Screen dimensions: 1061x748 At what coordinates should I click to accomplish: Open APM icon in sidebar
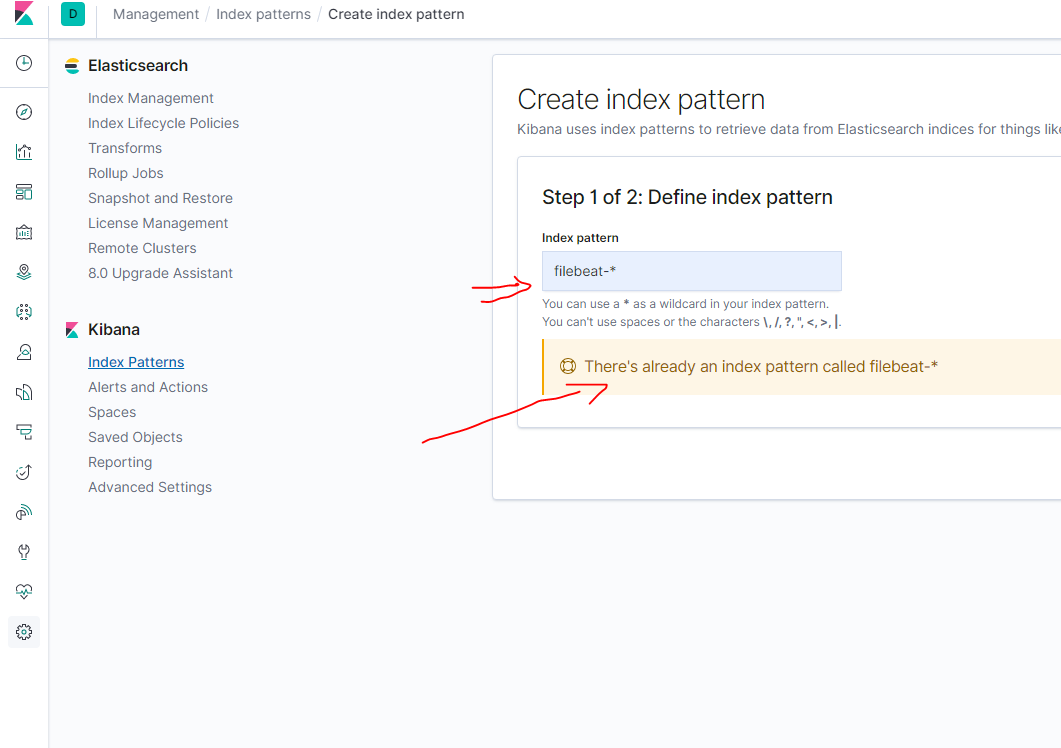[24, 432]
